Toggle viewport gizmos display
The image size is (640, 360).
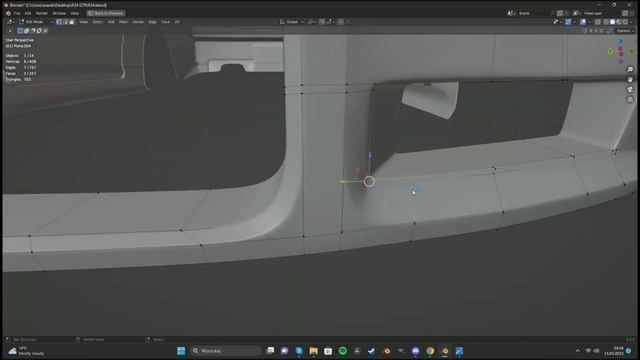pos(568,22)
